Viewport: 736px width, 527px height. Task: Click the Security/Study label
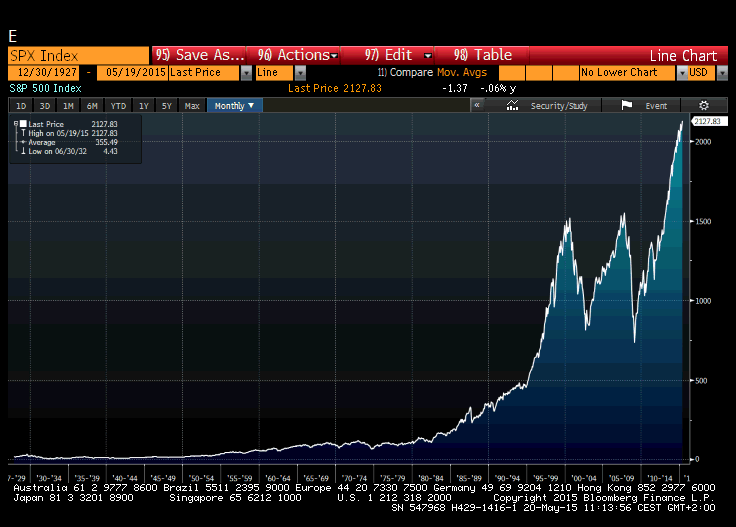(559, 106)
